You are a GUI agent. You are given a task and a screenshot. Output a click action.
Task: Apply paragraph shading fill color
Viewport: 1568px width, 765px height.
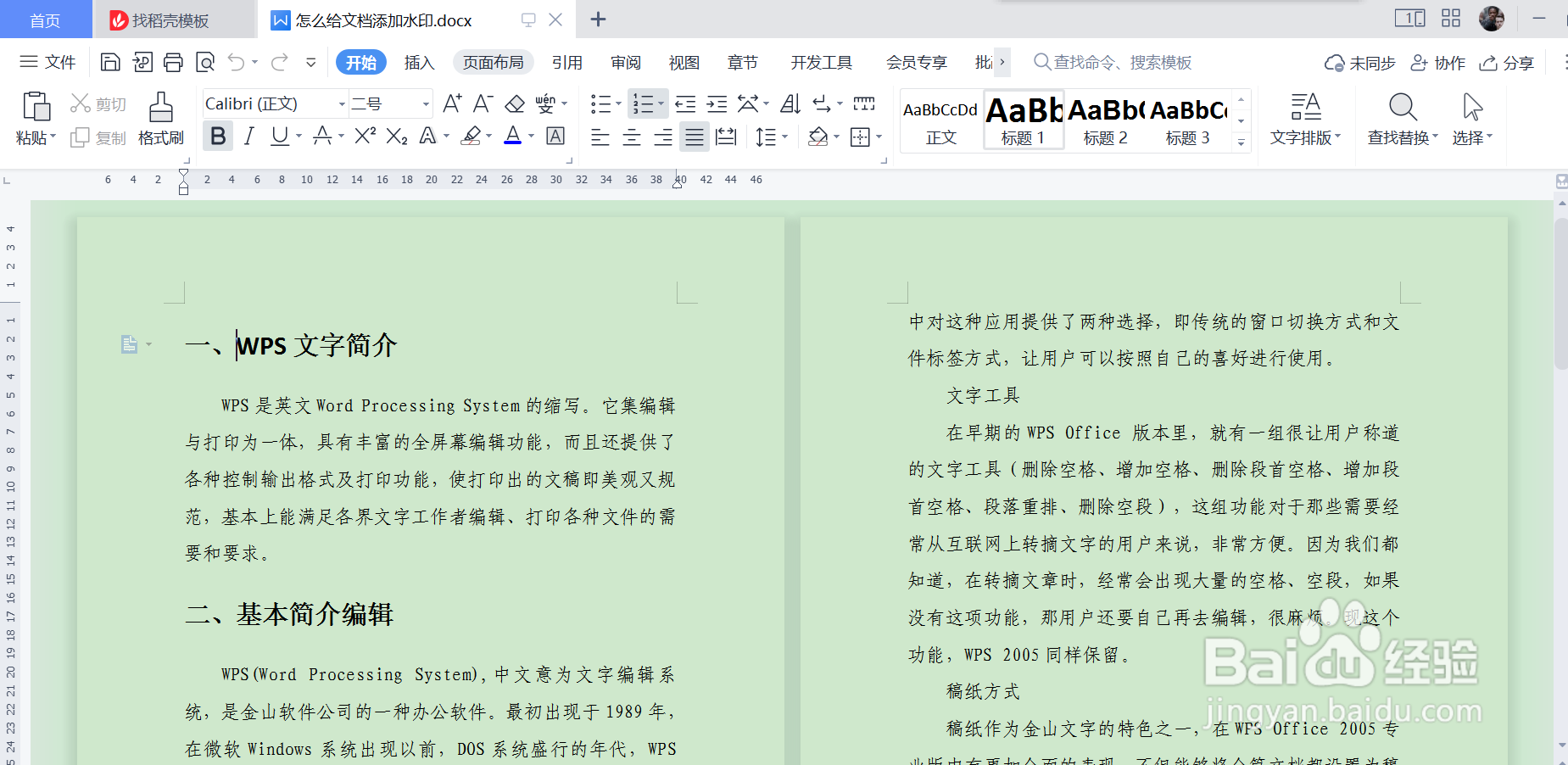[x=817, y=137]
